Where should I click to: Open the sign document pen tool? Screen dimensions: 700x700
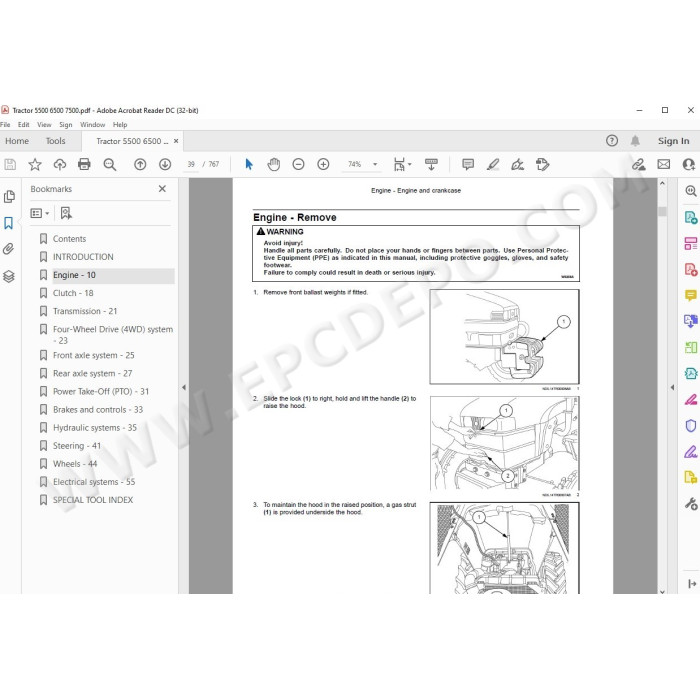(517, 165)
